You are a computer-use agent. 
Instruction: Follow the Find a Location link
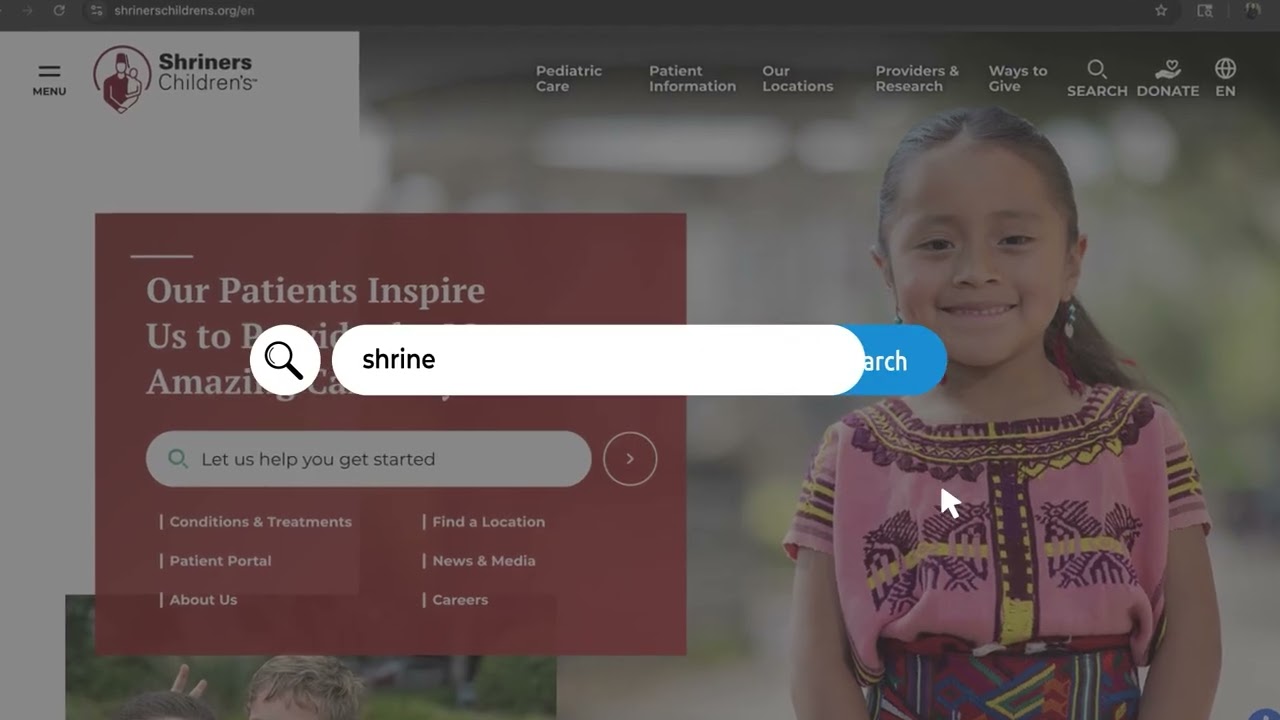(488, 522)
